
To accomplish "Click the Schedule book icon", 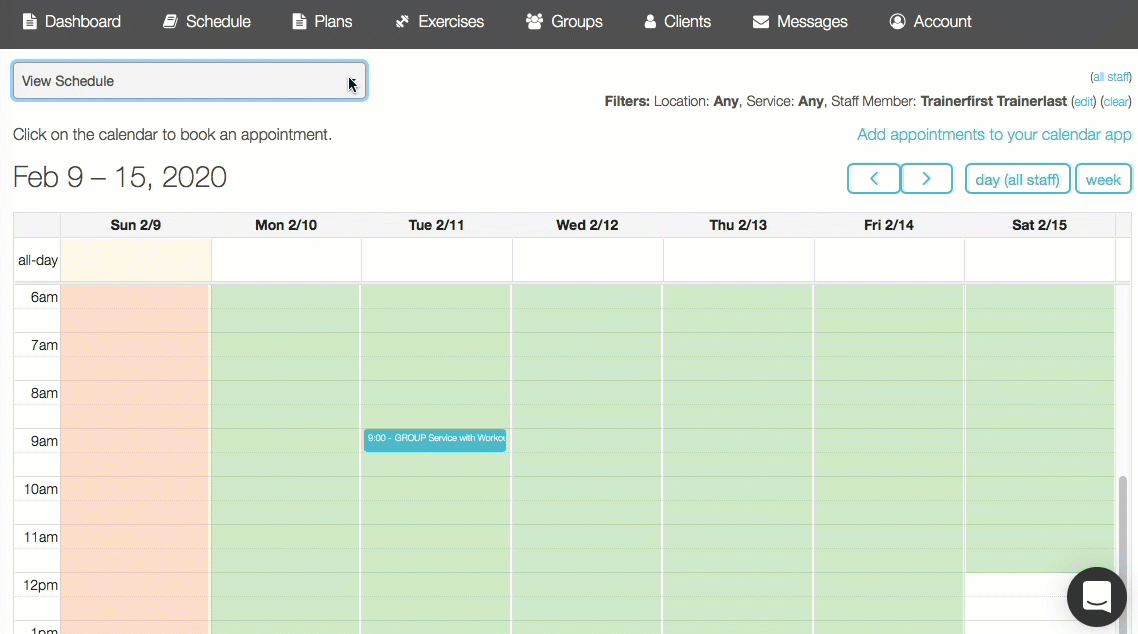I will 170,22.
